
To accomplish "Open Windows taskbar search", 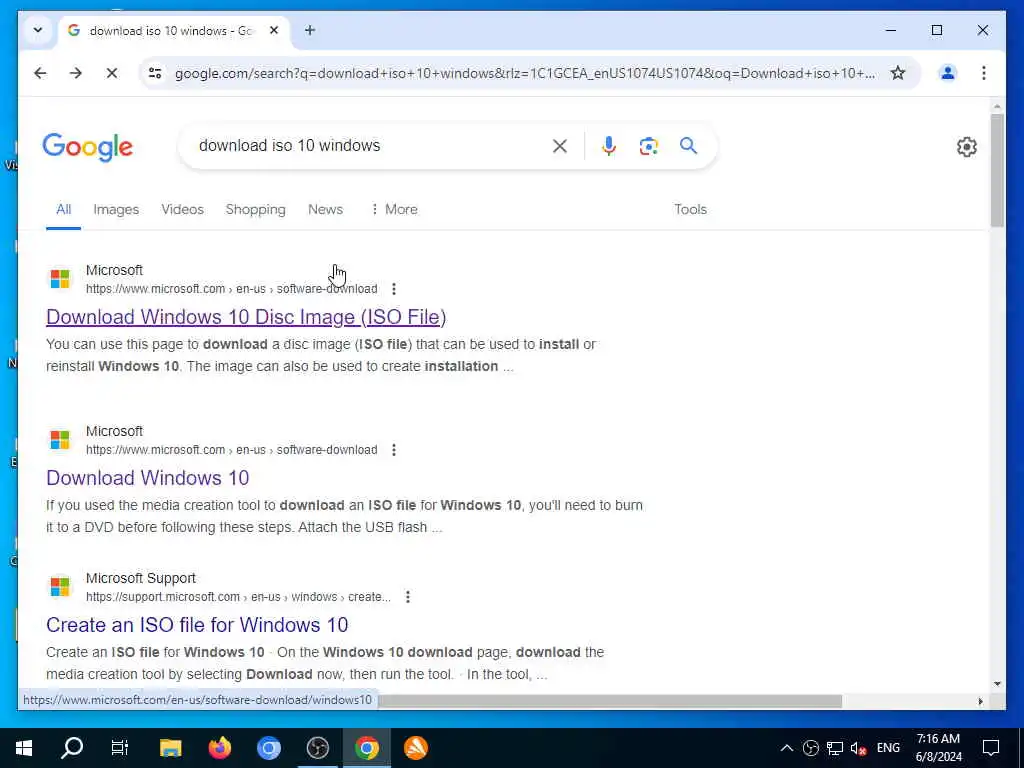I will [72, 748].
